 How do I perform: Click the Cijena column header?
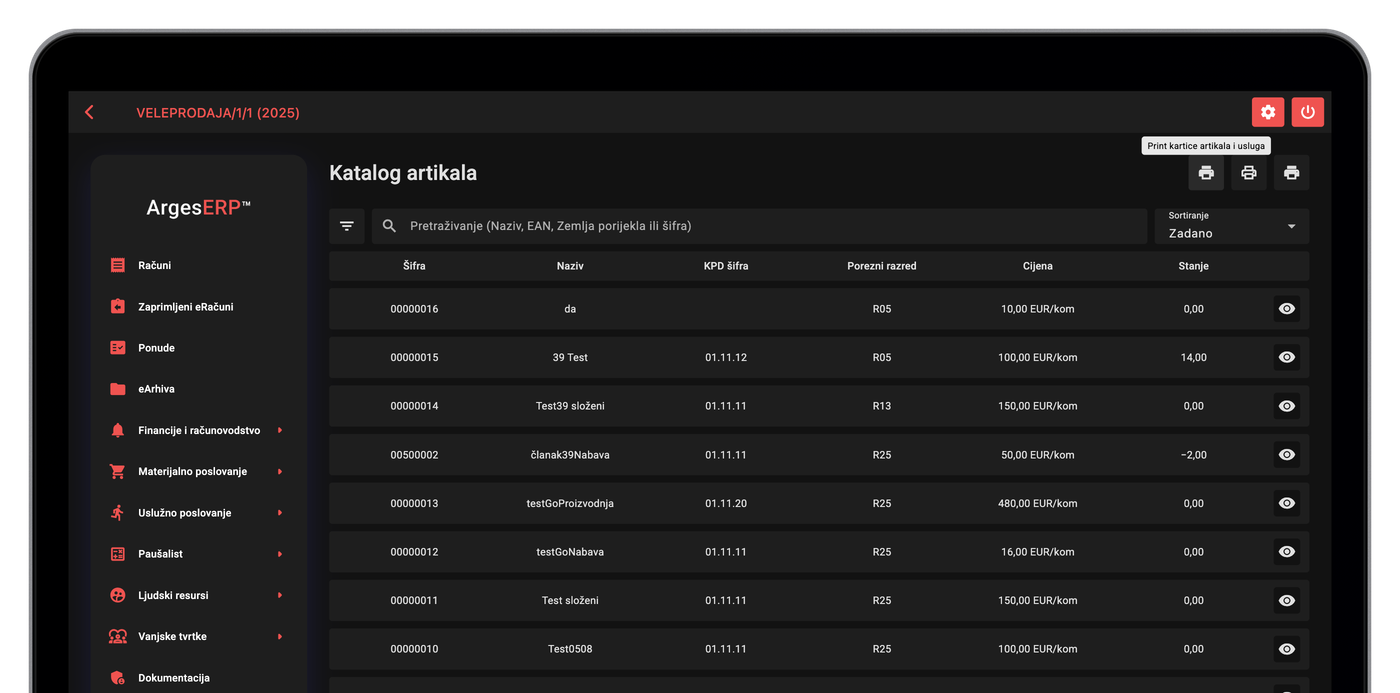(1038, 266)
